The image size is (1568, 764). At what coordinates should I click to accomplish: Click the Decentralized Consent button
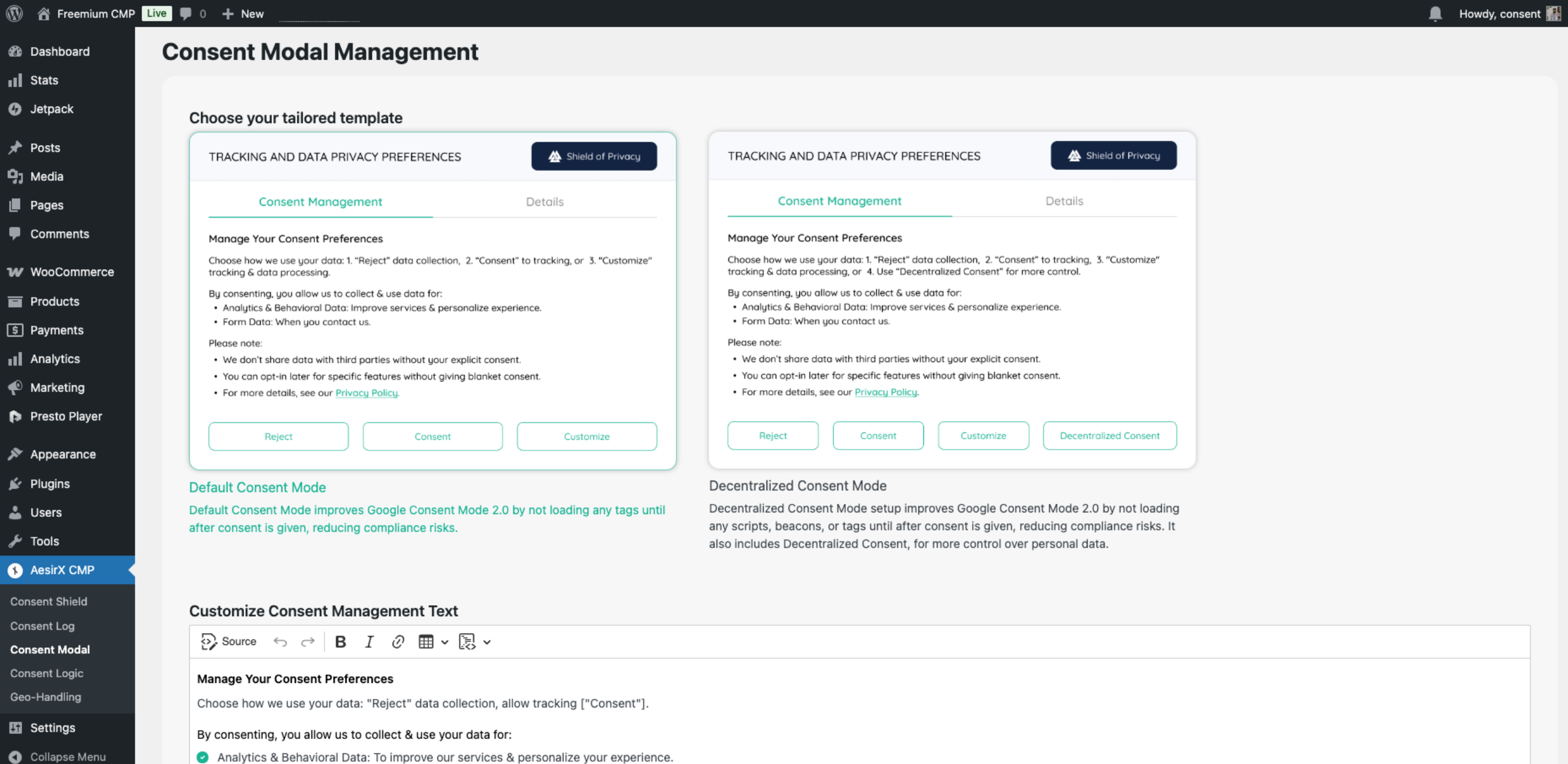pyautogui.click(x=1110, y=435)
